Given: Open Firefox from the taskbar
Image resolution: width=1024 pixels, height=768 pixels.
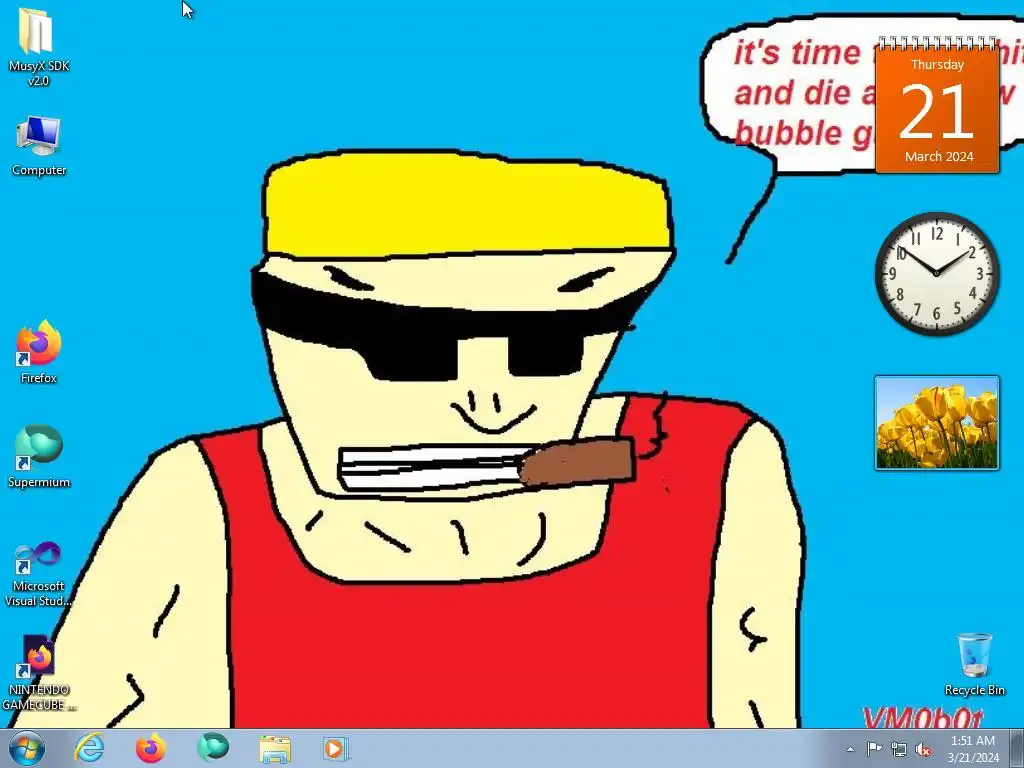Looking at the screenshot, I should (x=150, y=748).
